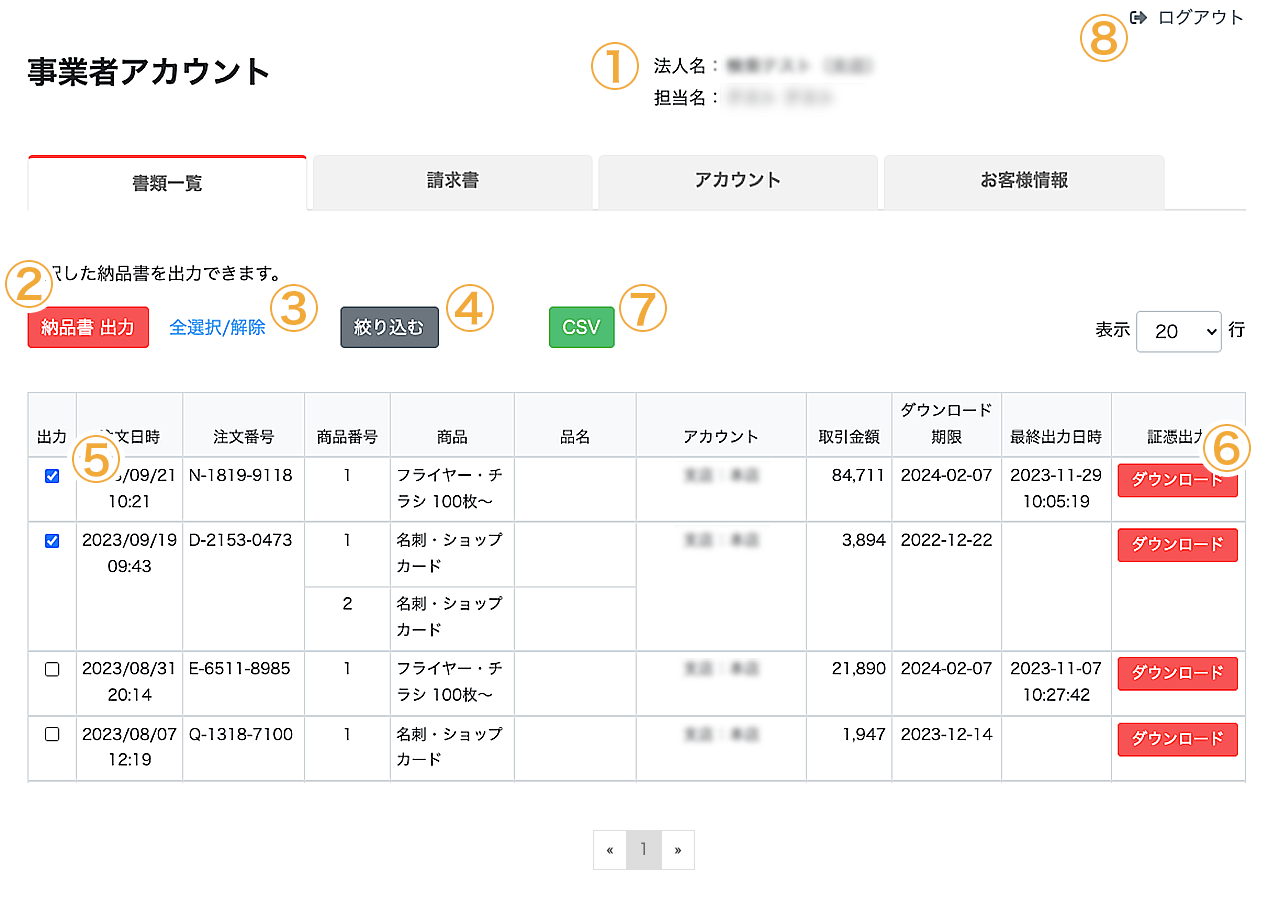Open the アカウント tab
Image resolution: width=1280 pixels, height=920 pixels.
click(737, 181)
